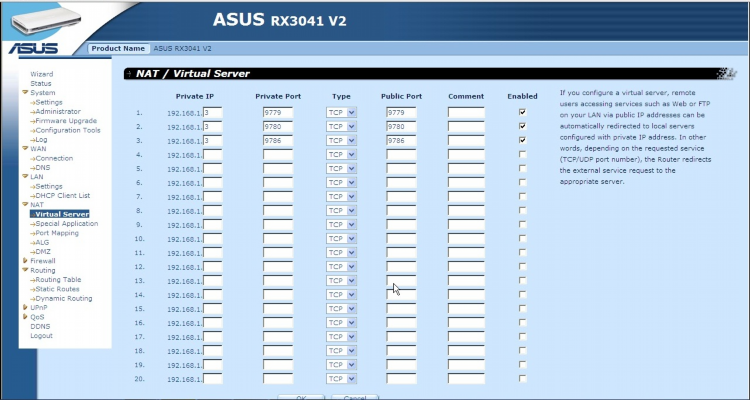Image resolution: width=750 pixels, height=400 pixels.
Task: Log out of the router
Action: click(41, 336)
